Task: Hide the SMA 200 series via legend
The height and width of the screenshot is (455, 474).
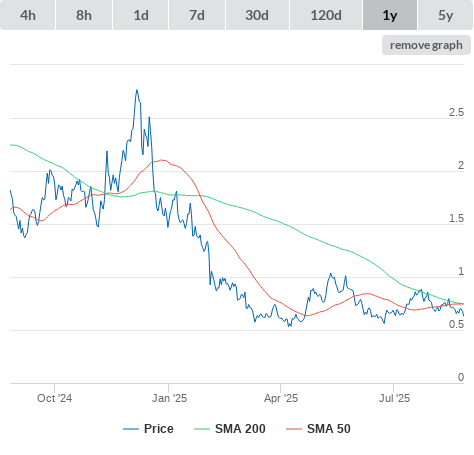Action: [240, 429]
